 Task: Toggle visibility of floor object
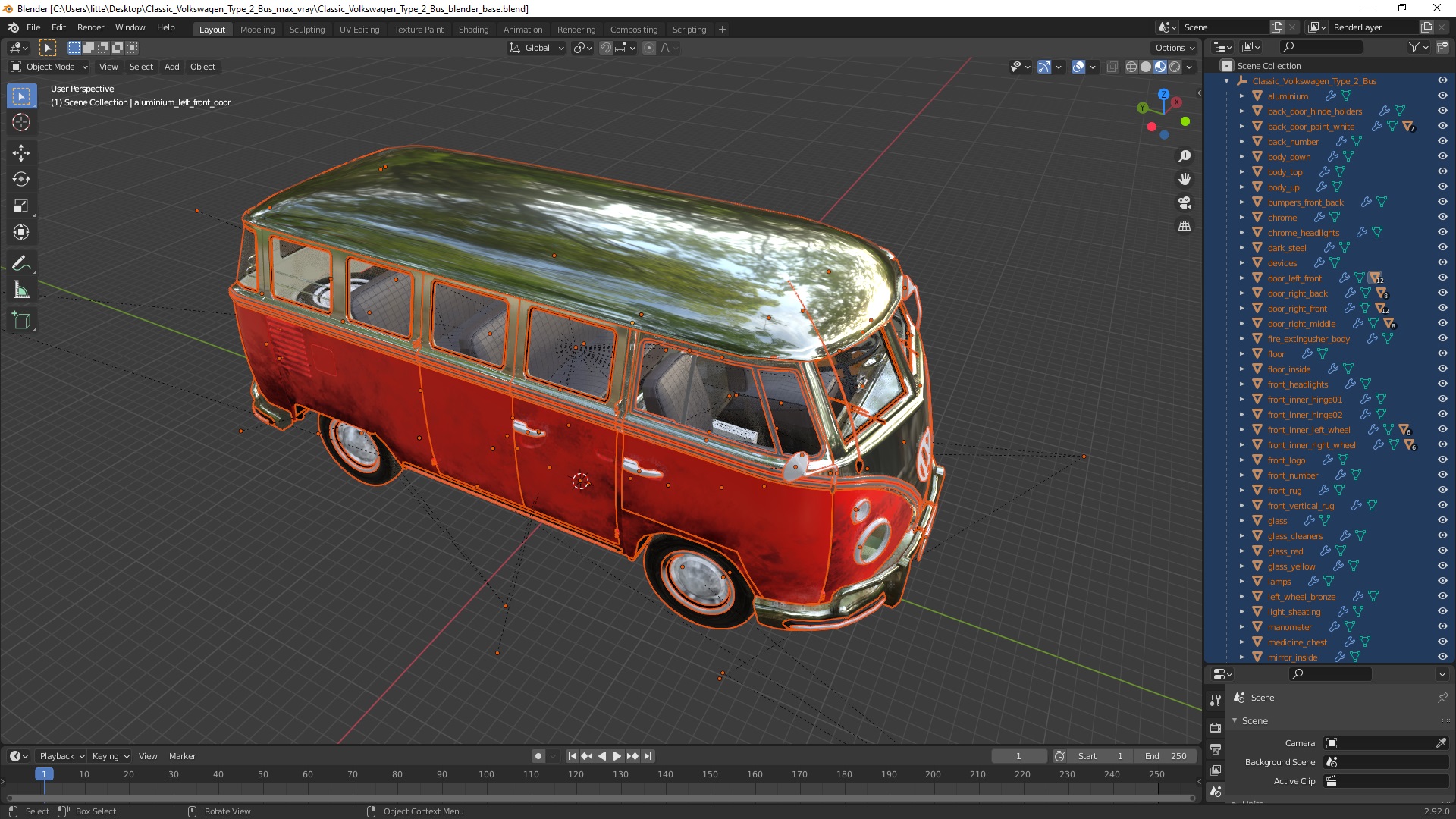(x=1442, y=354)
